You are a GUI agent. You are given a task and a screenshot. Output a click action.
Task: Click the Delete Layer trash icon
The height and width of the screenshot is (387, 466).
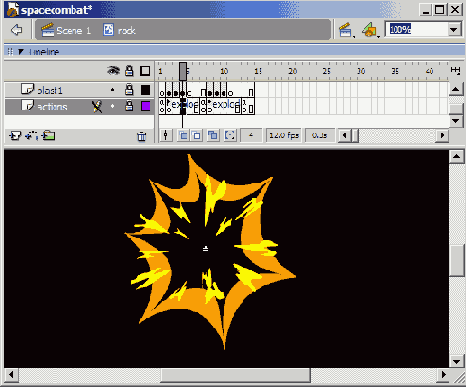(x=142, y=136)
